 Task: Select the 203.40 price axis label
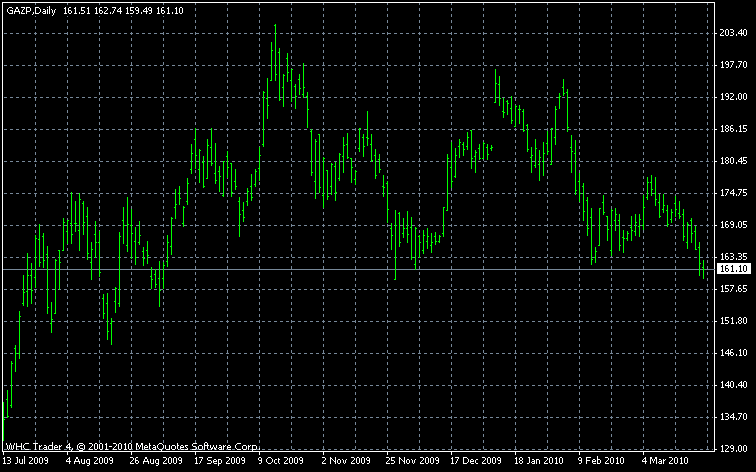point(734,33)
